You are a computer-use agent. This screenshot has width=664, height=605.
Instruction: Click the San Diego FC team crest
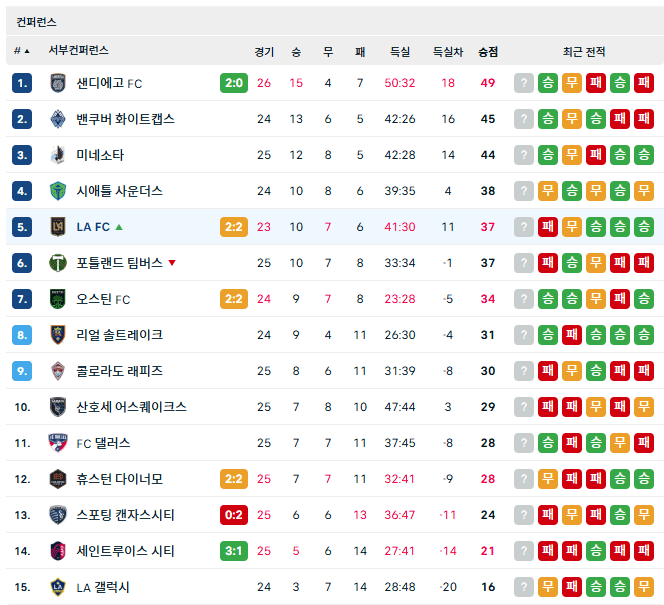tap(58, 83)
